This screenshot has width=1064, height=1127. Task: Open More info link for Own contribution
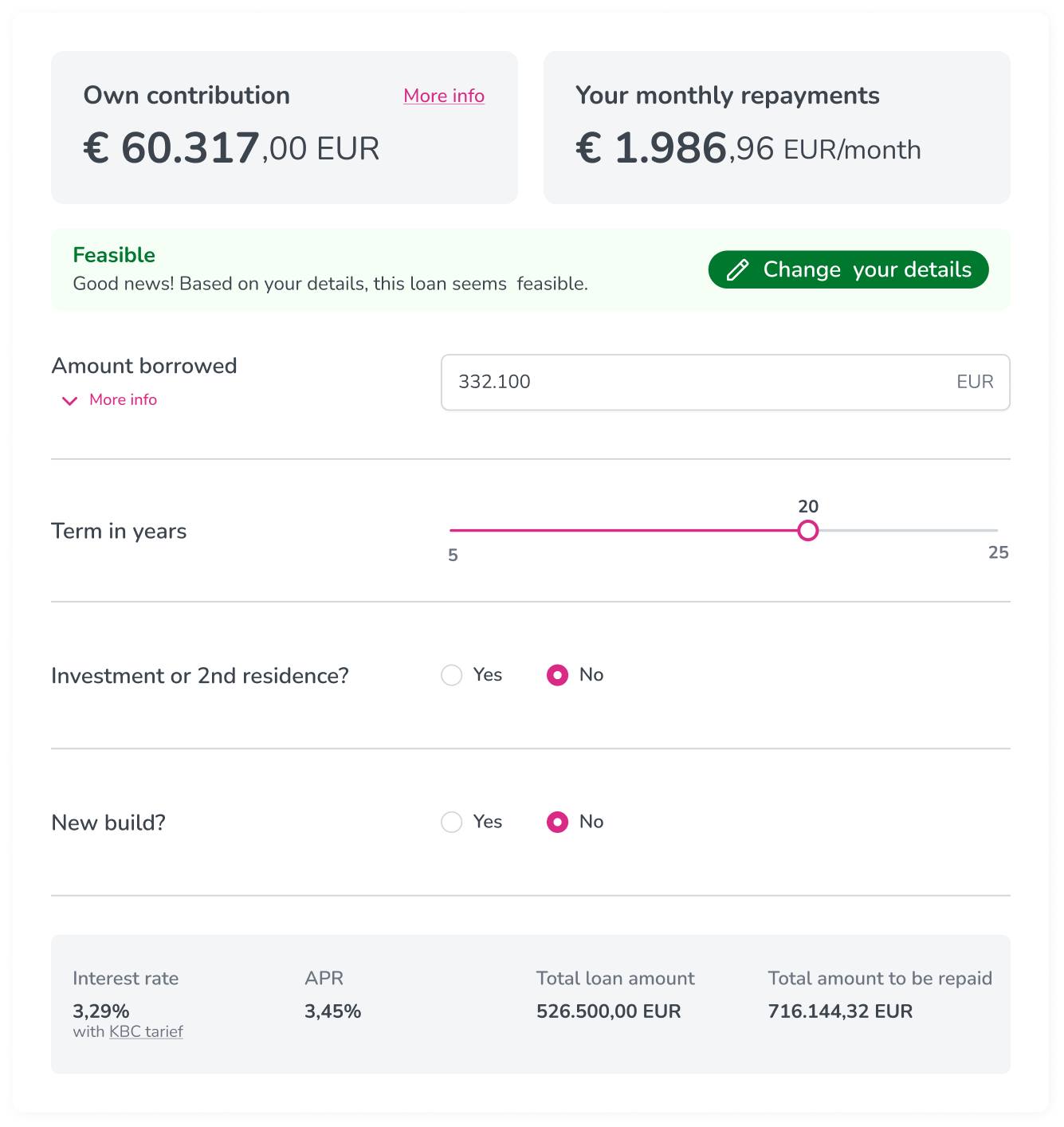444,96
